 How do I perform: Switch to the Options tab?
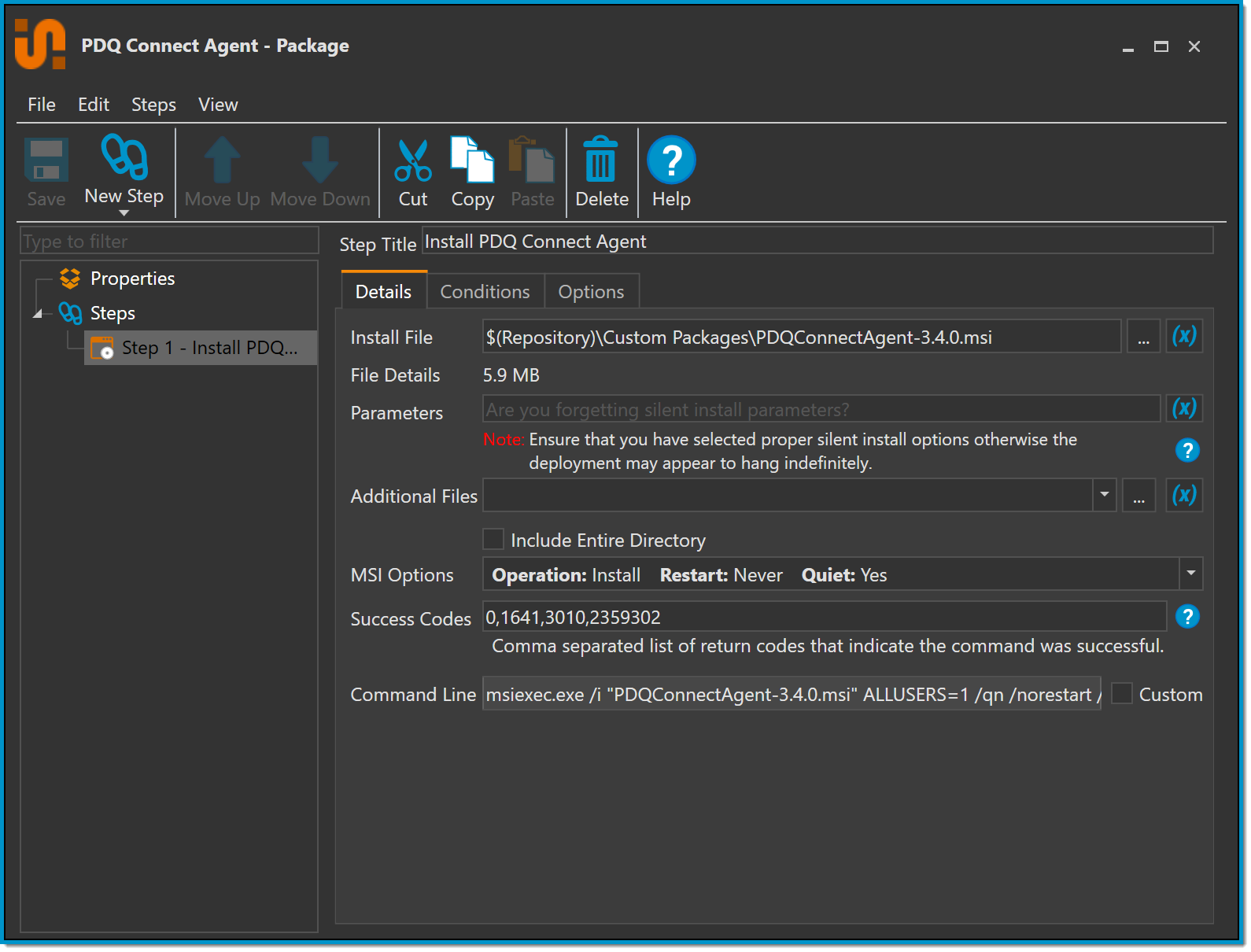pos(592,292)
